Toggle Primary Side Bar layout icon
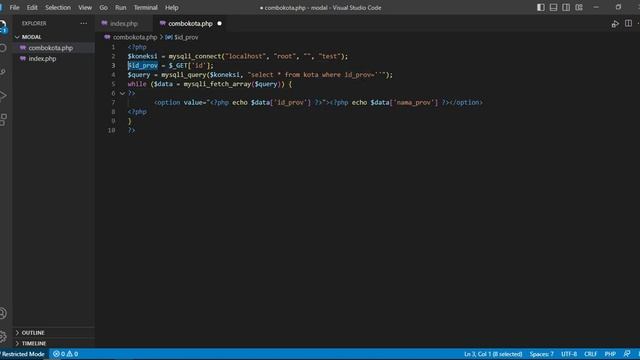 pyautogui.click(x=540, y=7)
